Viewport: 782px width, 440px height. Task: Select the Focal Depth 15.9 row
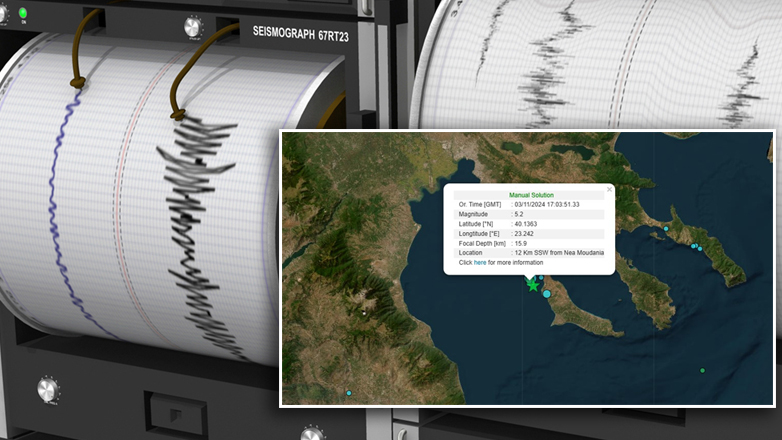pyautogui.click(x=530, y=243)
